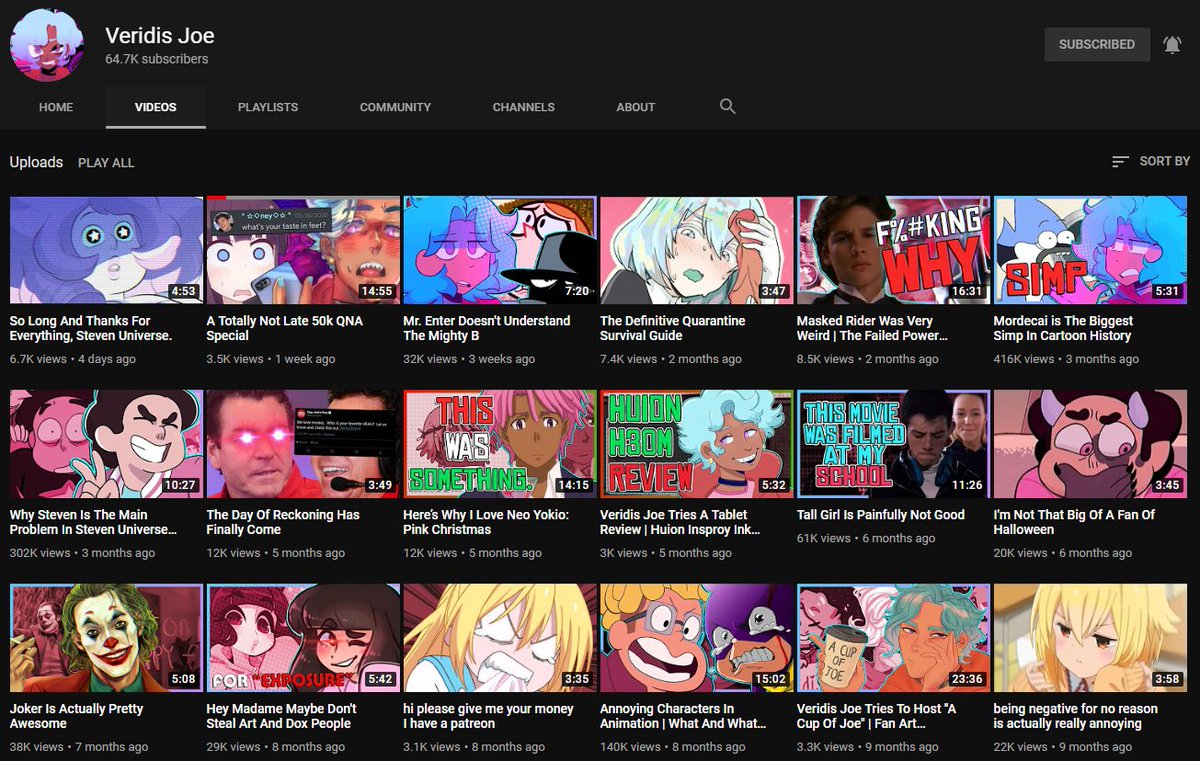This screenshot has height=761, width=1200.
Task: Open Masked Rider Was Very Weird thumbnail
Action: point(893,250)
